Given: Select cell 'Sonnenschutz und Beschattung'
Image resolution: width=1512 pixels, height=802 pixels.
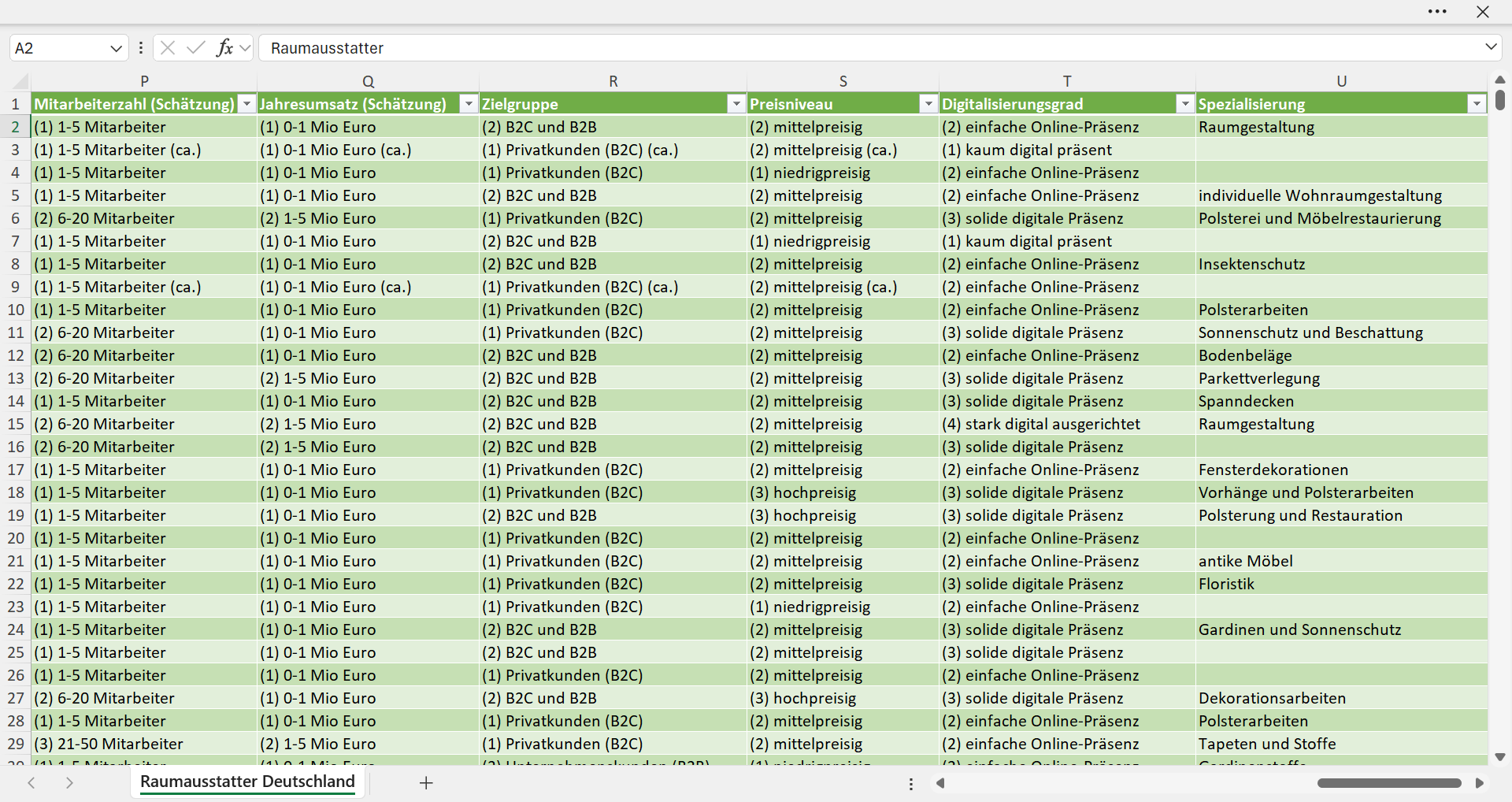Looking at the screenshot, I should click(x=1341, y=332).
